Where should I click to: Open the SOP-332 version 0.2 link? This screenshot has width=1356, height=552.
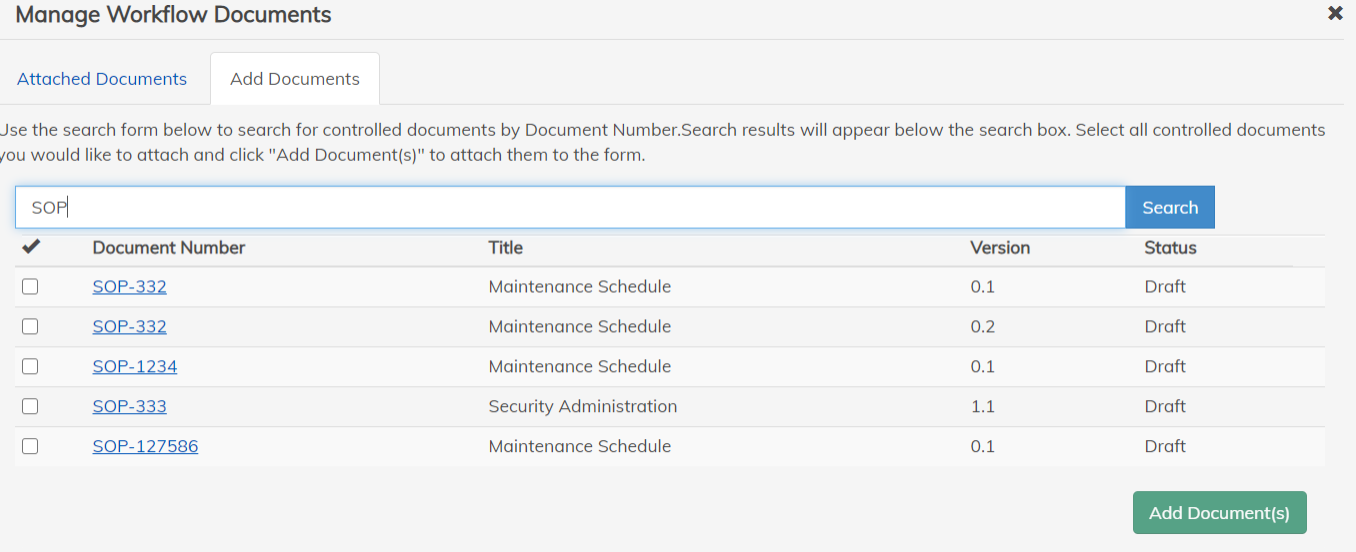(x=129, y=327)
